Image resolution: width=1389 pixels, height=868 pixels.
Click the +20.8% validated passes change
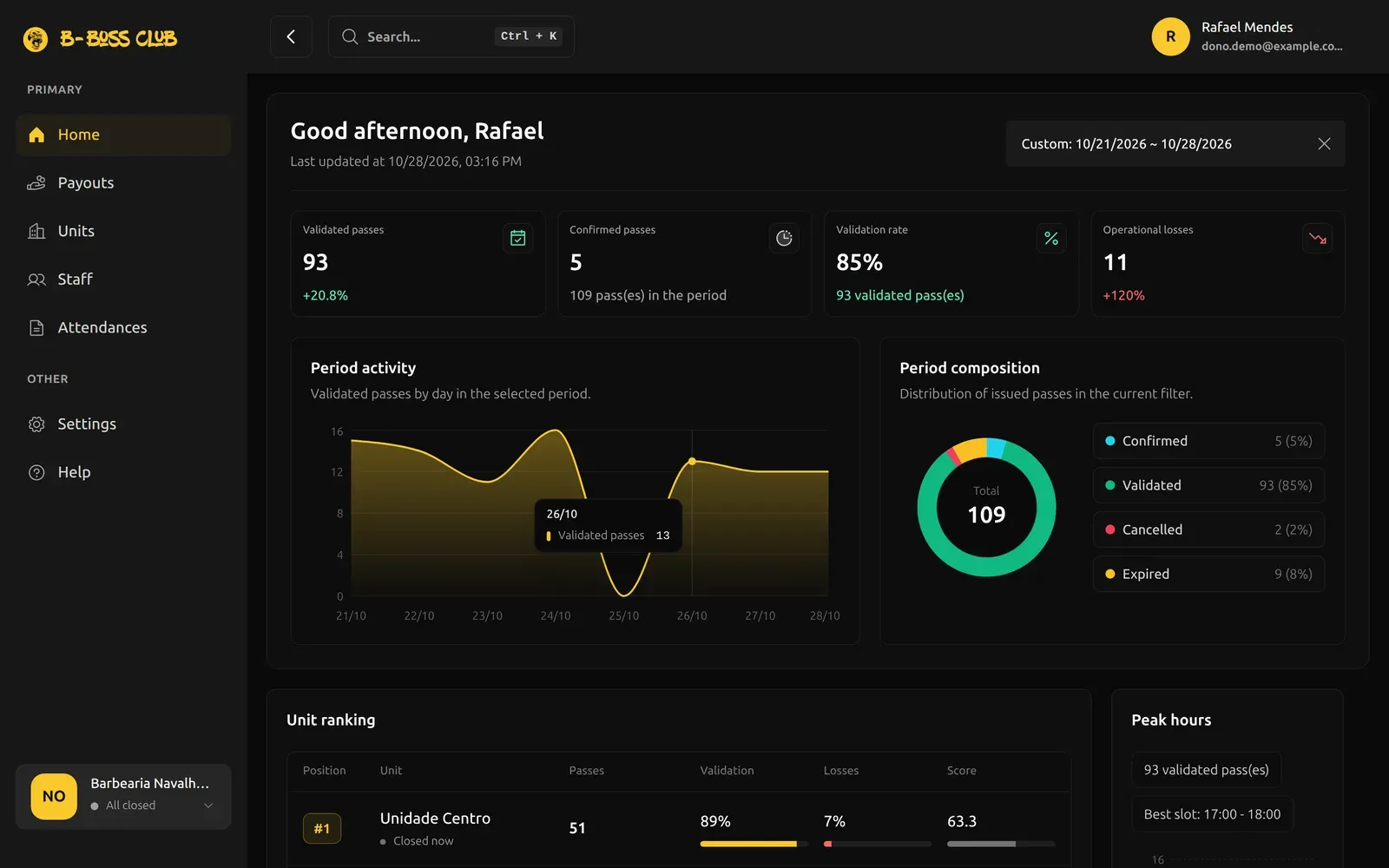pos(326,296)
